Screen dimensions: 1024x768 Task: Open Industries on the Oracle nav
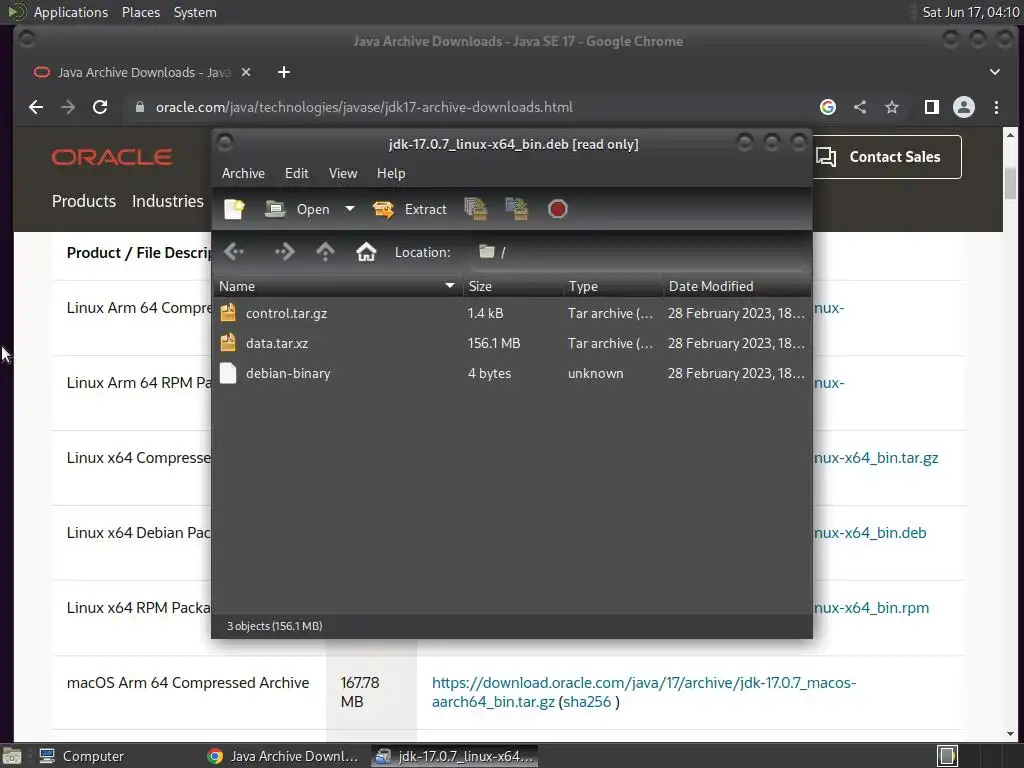click(x=168, y=201)
